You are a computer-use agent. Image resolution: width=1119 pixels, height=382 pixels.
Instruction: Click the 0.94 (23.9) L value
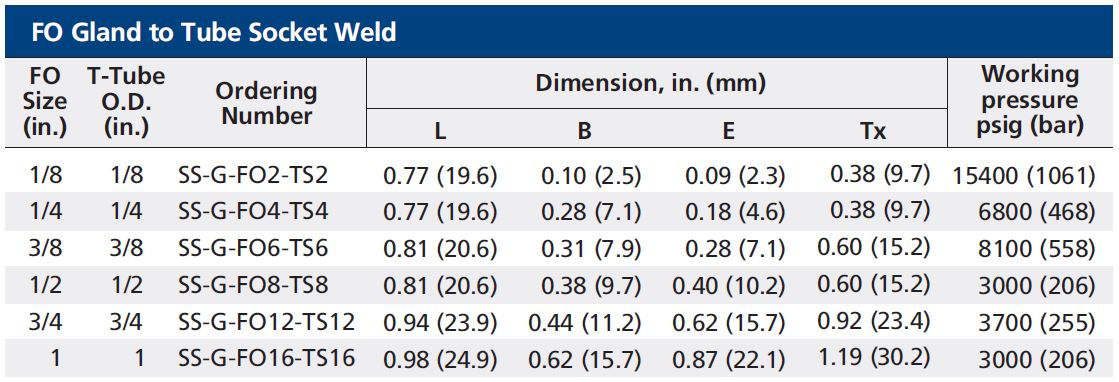[440, 323]
